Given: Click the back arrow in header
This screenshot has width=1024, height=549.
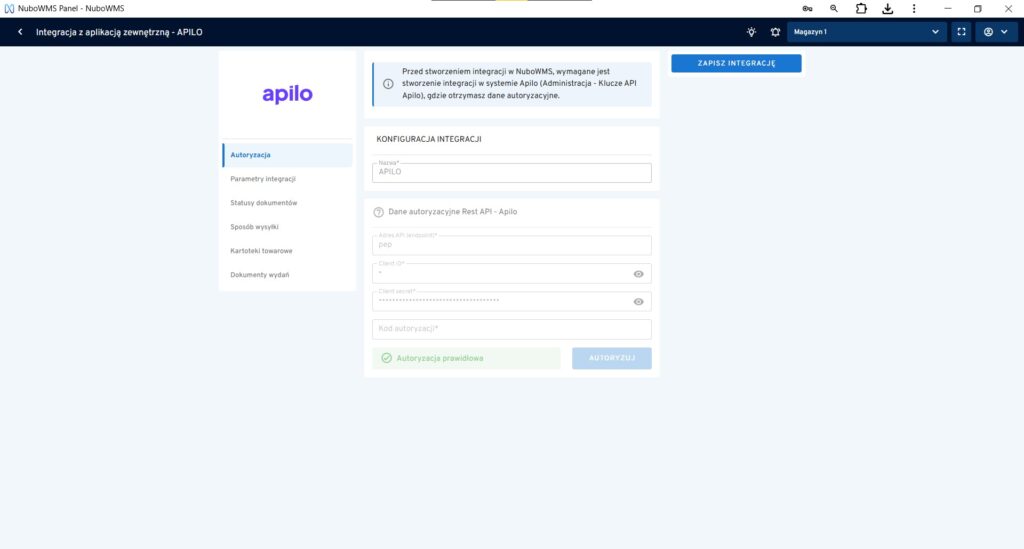Looking at the screenshot, I should [x=20, y=32].
